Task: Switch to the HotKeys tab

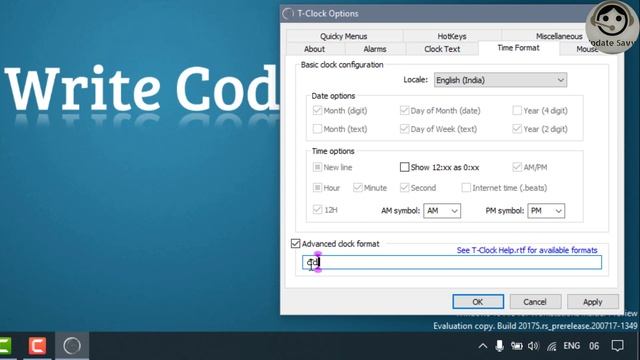Action: pyautogui.click(x=452, y=36)
